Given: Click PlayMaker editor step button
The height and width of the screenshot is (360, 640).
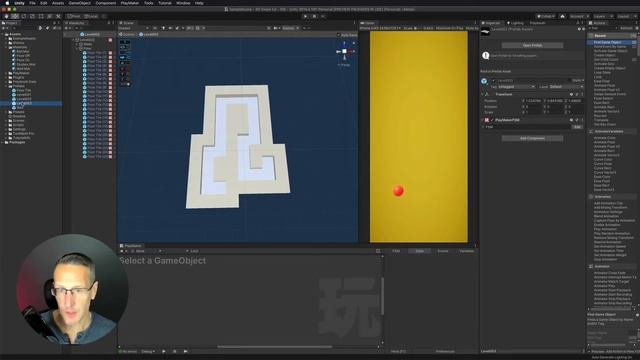Looking at the screenshot, I should click(185, 351).
